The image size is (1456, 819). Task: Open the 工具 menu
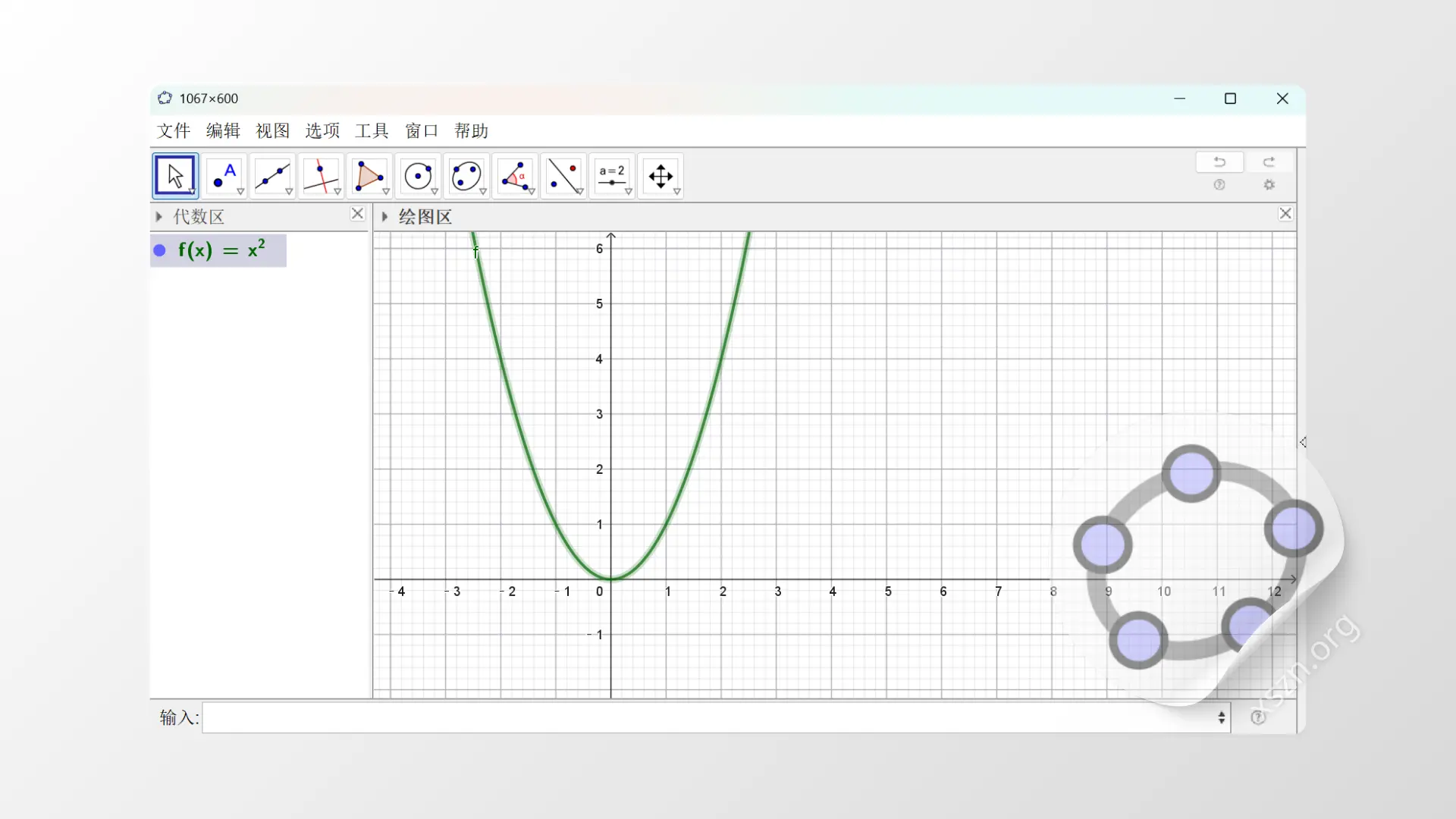click(372, 130)
